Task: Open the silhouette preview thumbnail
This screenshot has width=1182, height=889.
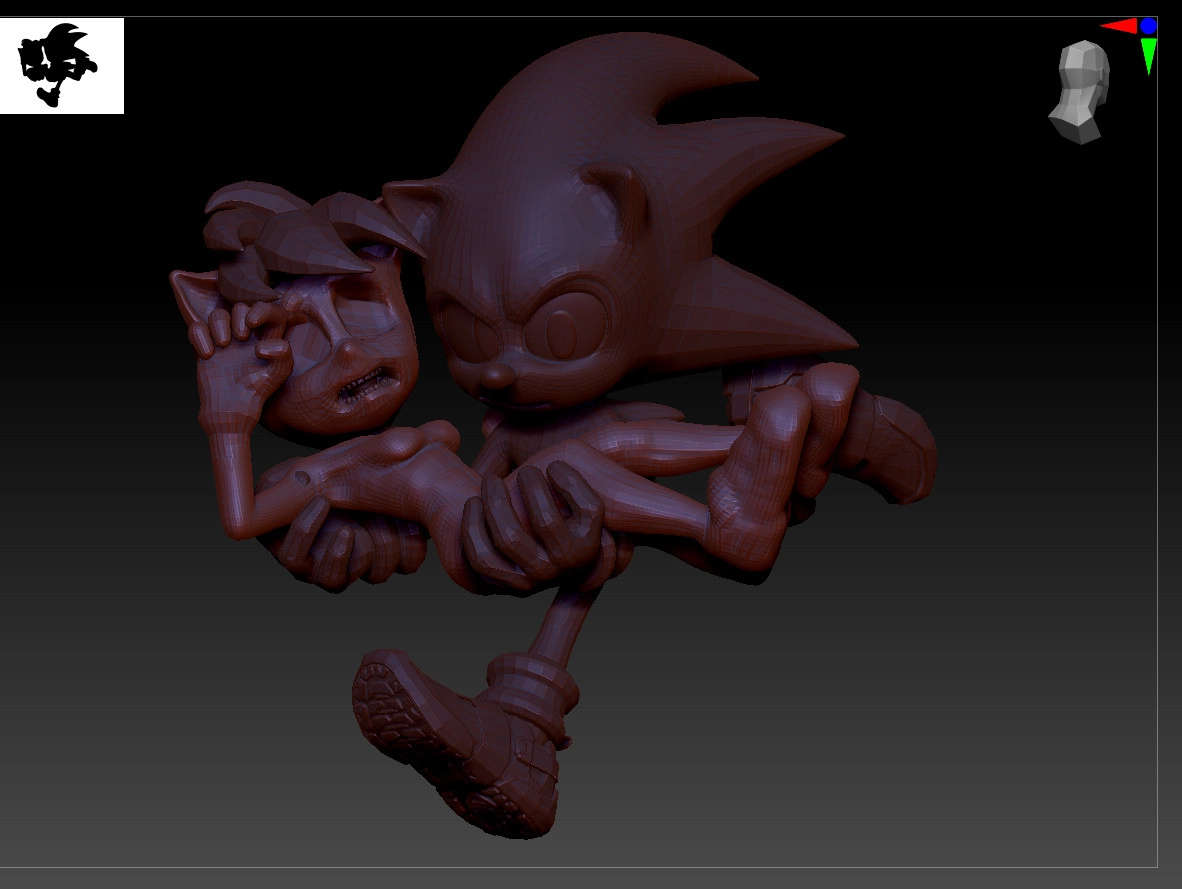Action: (x=61, y=65)
